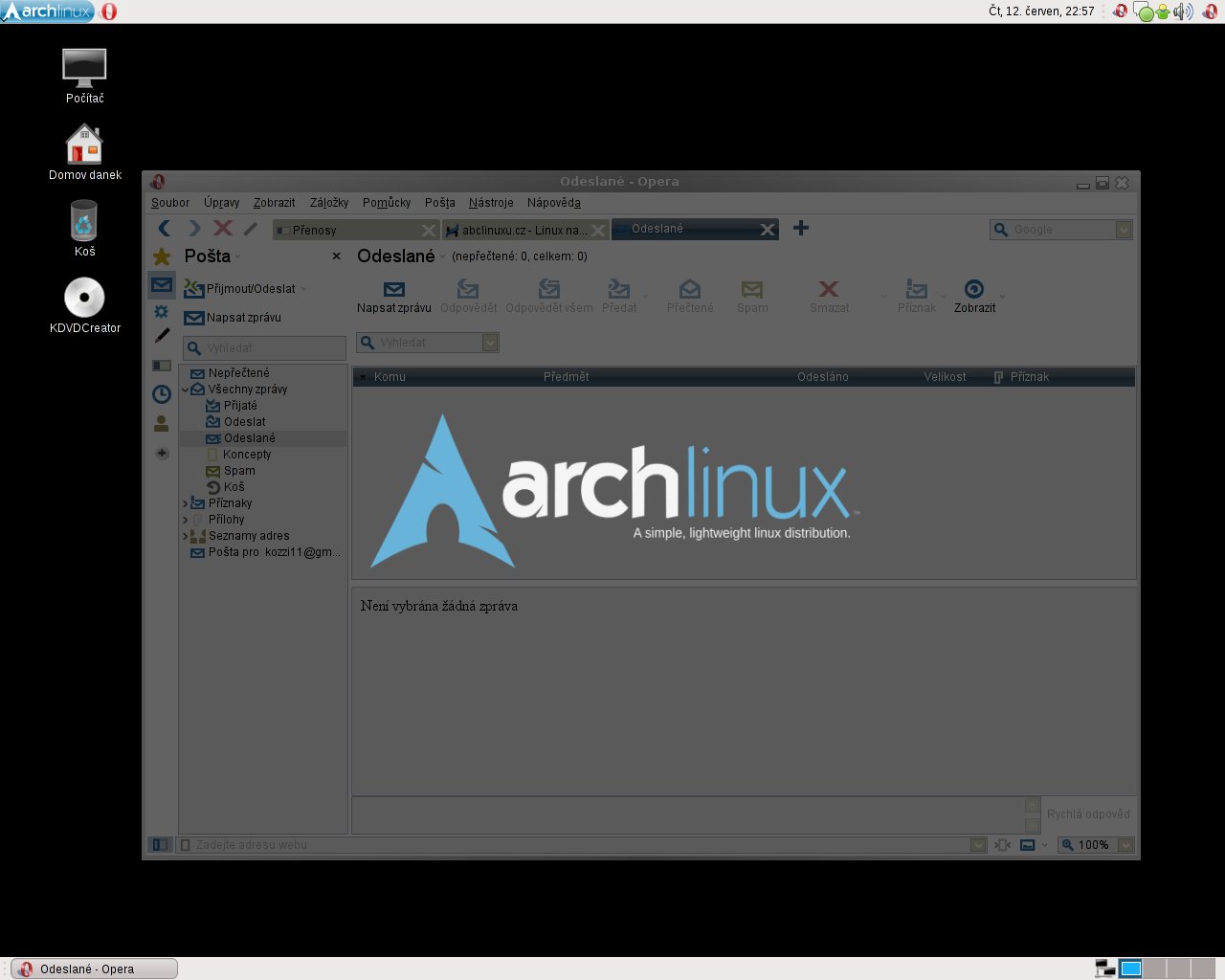
Task: Select Pošta pro kozzi11@gm... account
Action: click(265, 552)
